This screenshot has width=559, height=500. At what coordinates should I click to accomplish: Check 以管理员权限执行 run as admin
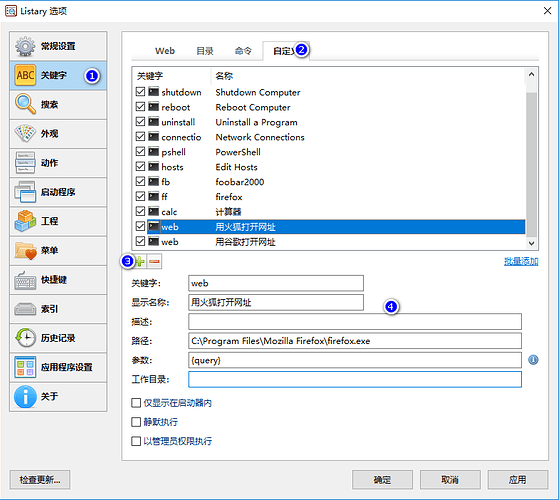pos(136,441)
